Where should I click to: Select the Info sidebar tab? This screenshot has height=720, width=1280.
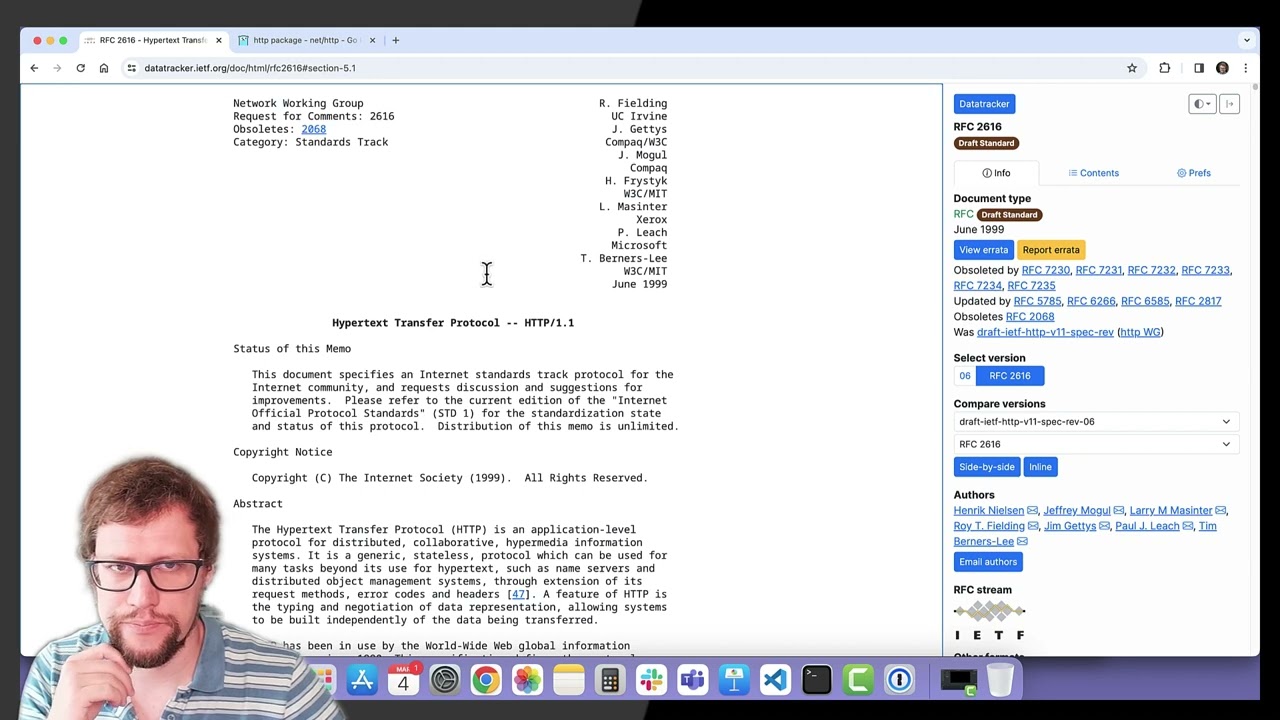(996, 173)
